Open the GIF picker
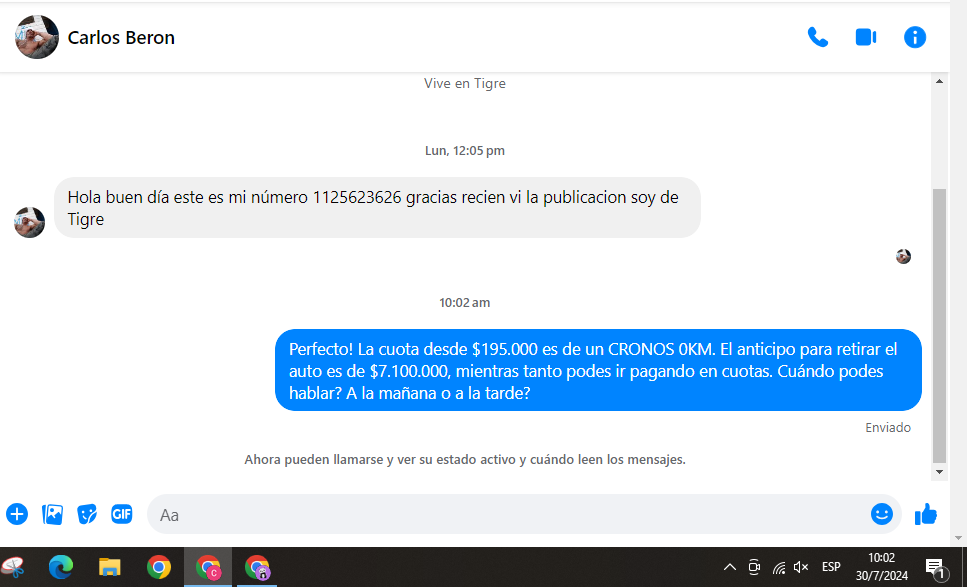 coord(122,514)
